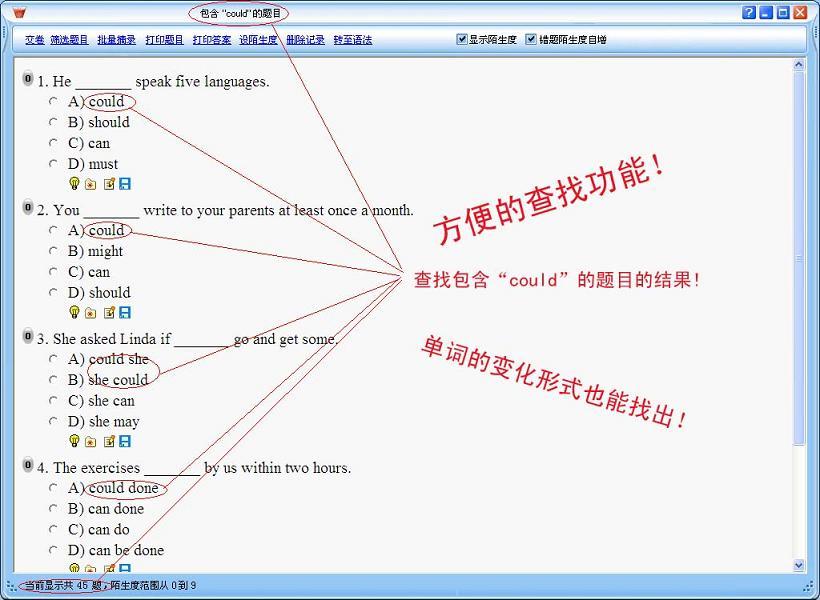This screenshot has height=600, width=820.
Task: Uncheck the 错题陌生度自增 checkbox
Action: click(531, 40)
